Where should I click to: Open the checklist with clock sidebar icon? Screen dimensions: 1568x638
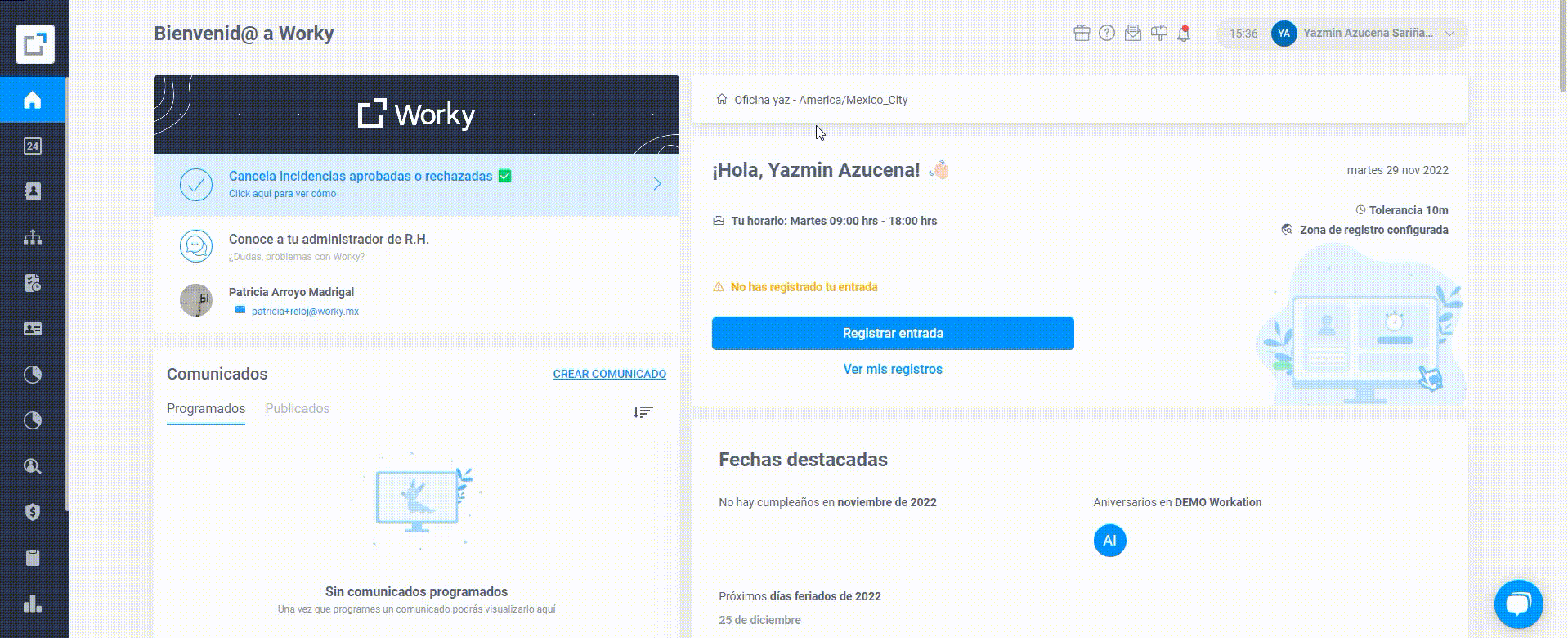[x=33, y=283]
